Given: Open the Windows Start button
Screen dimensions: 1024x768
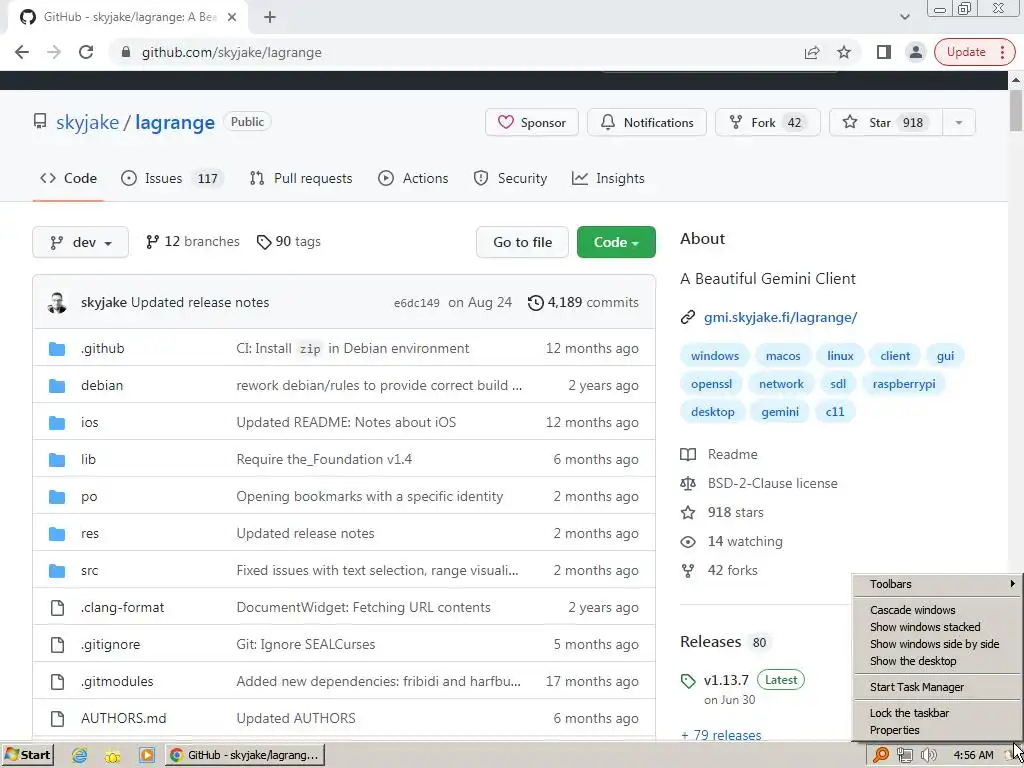Looking at the screenshot, I should pyautogui.click(x=27, y=755).
